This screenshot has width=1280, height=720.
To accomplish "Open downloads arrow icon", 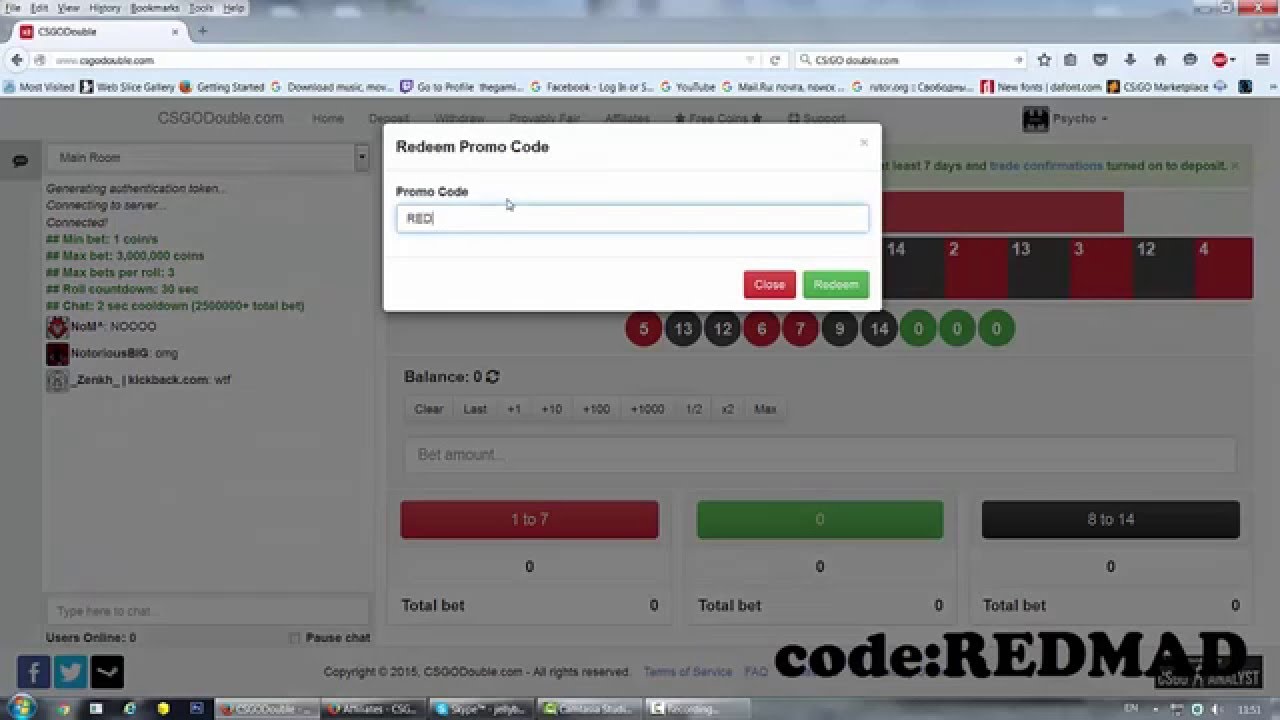I will [1130, 60].
